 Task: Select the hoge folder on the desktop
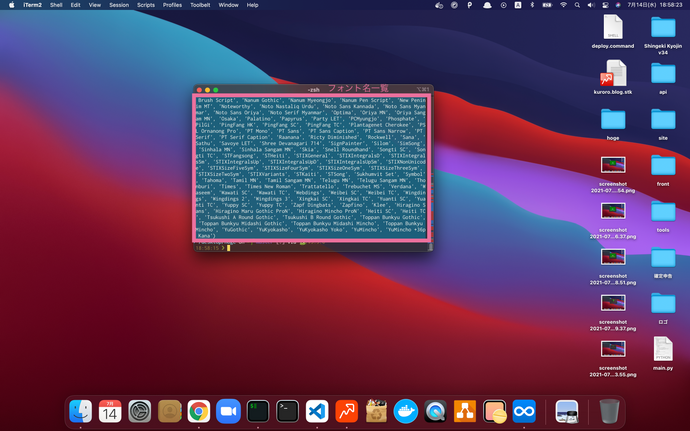[613, 119]
